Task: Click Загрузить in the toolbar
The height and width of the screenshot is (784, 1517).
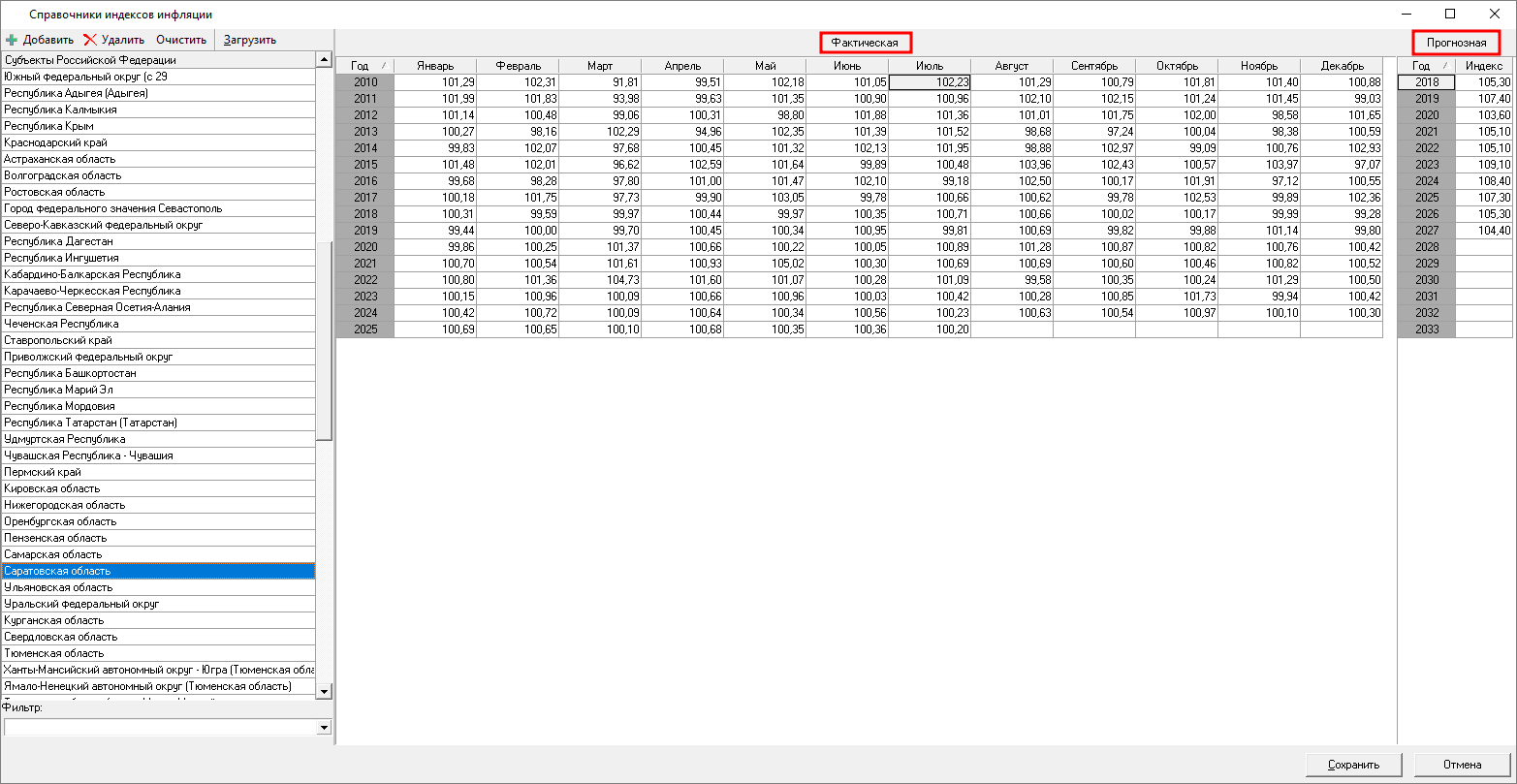Action: [250, 40]
